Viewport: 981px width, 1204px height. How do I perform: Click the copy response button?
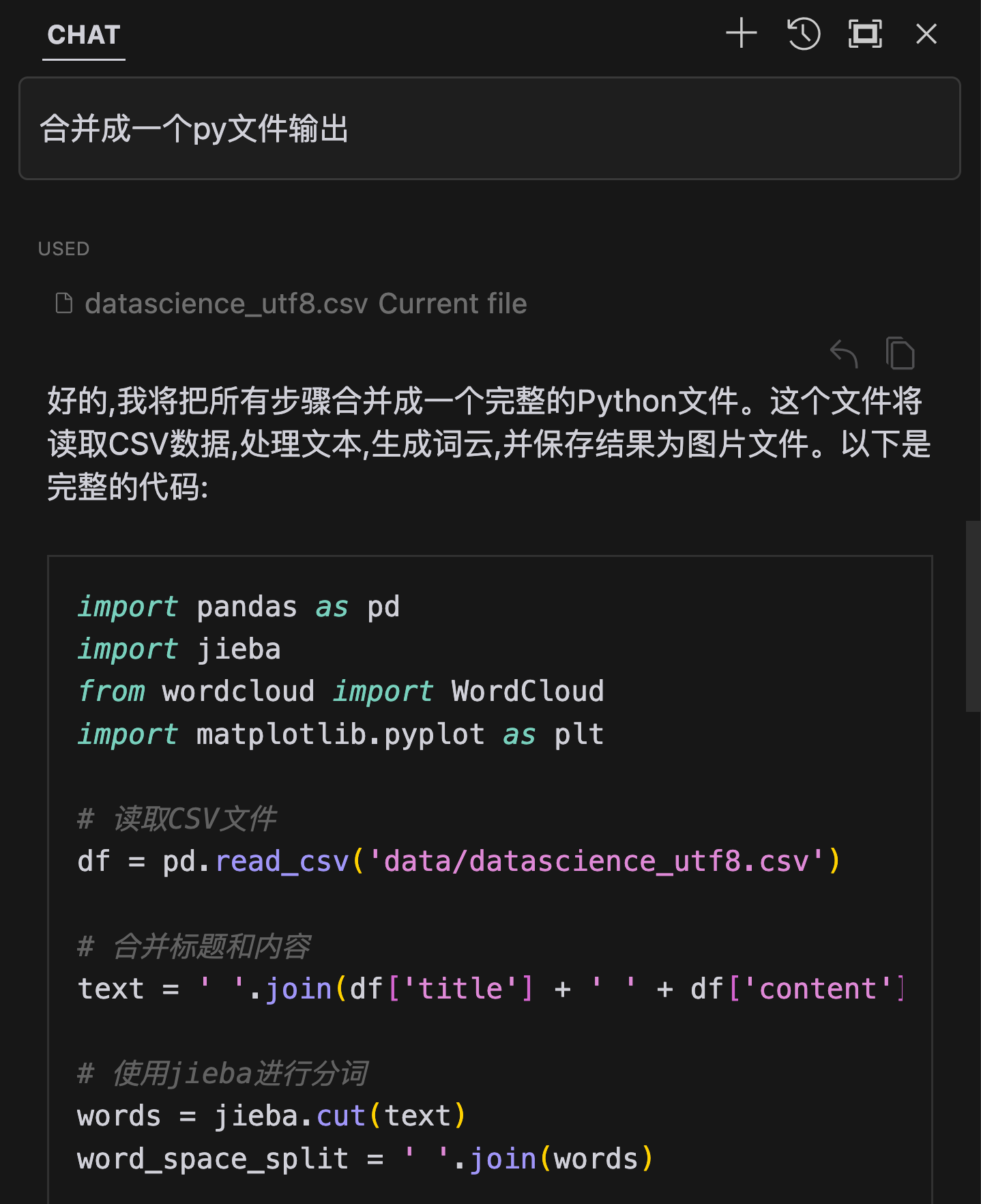901,353
